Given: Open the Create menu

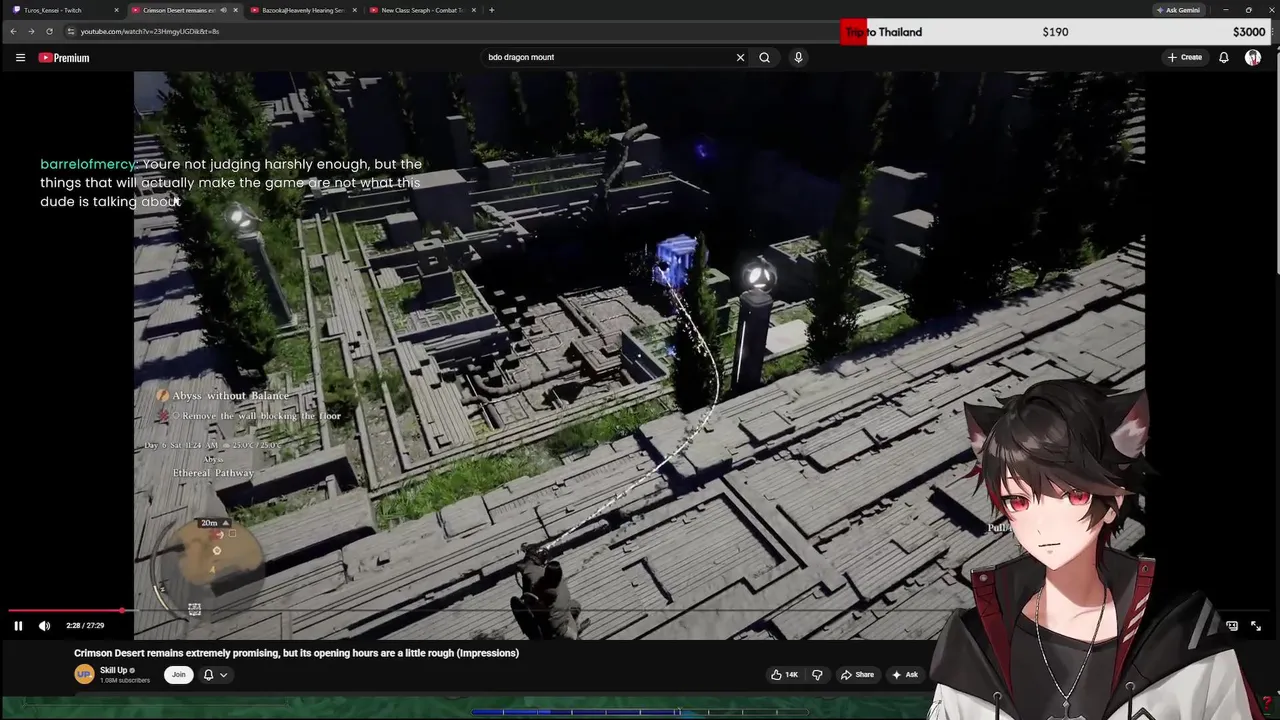Looking at the screenshot, I should (x=1184, y=57).
